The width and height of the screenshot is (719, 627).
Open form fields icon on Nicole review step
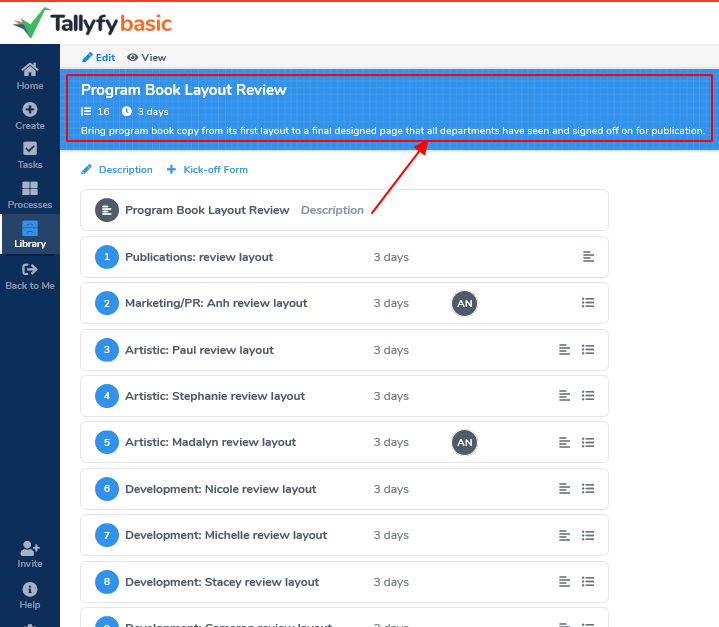(588, 489)
